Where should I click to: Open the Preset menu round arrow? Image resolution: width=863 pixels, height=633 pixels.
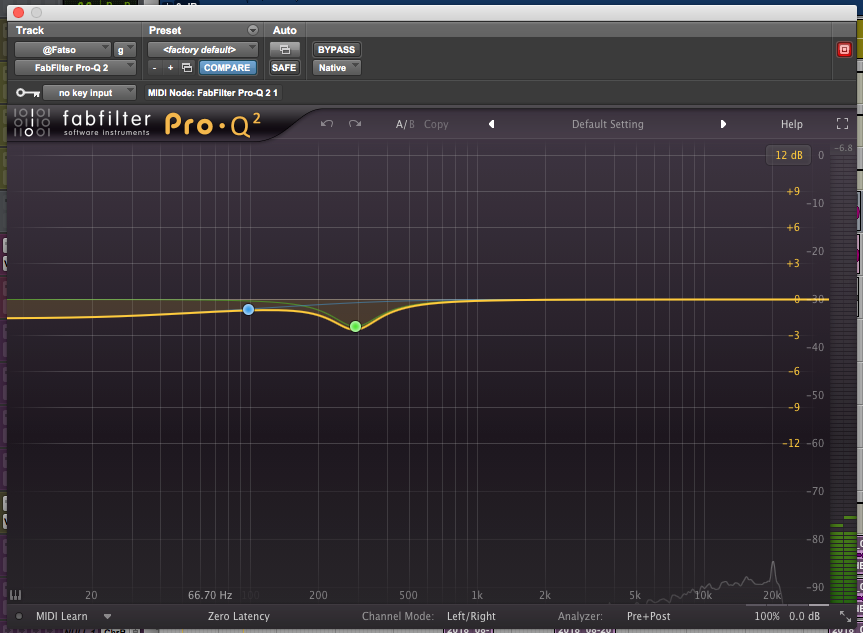(x=253, y=30)
